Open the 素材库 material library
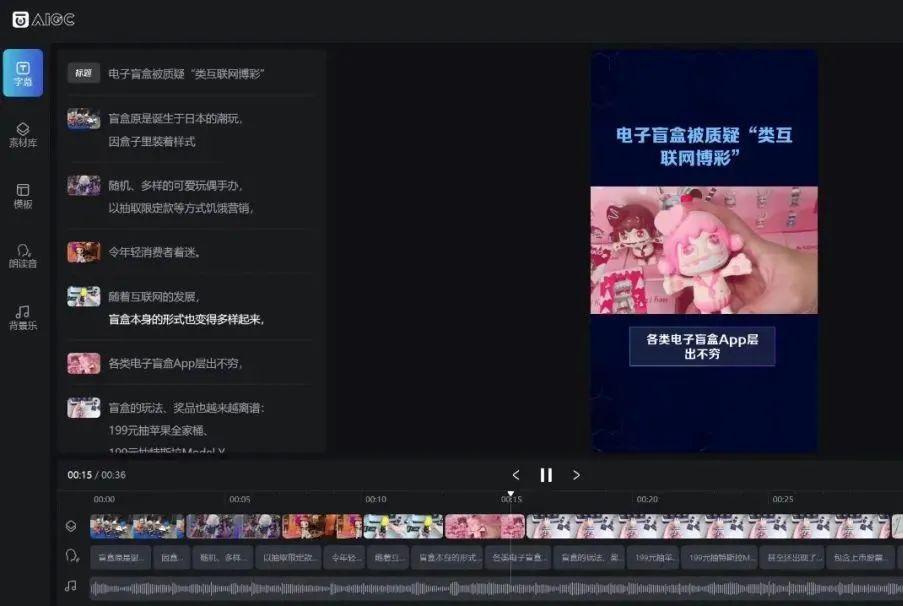The height and width of the screenshot is (606, 903). pyautogui.click(x=23, y=135)
